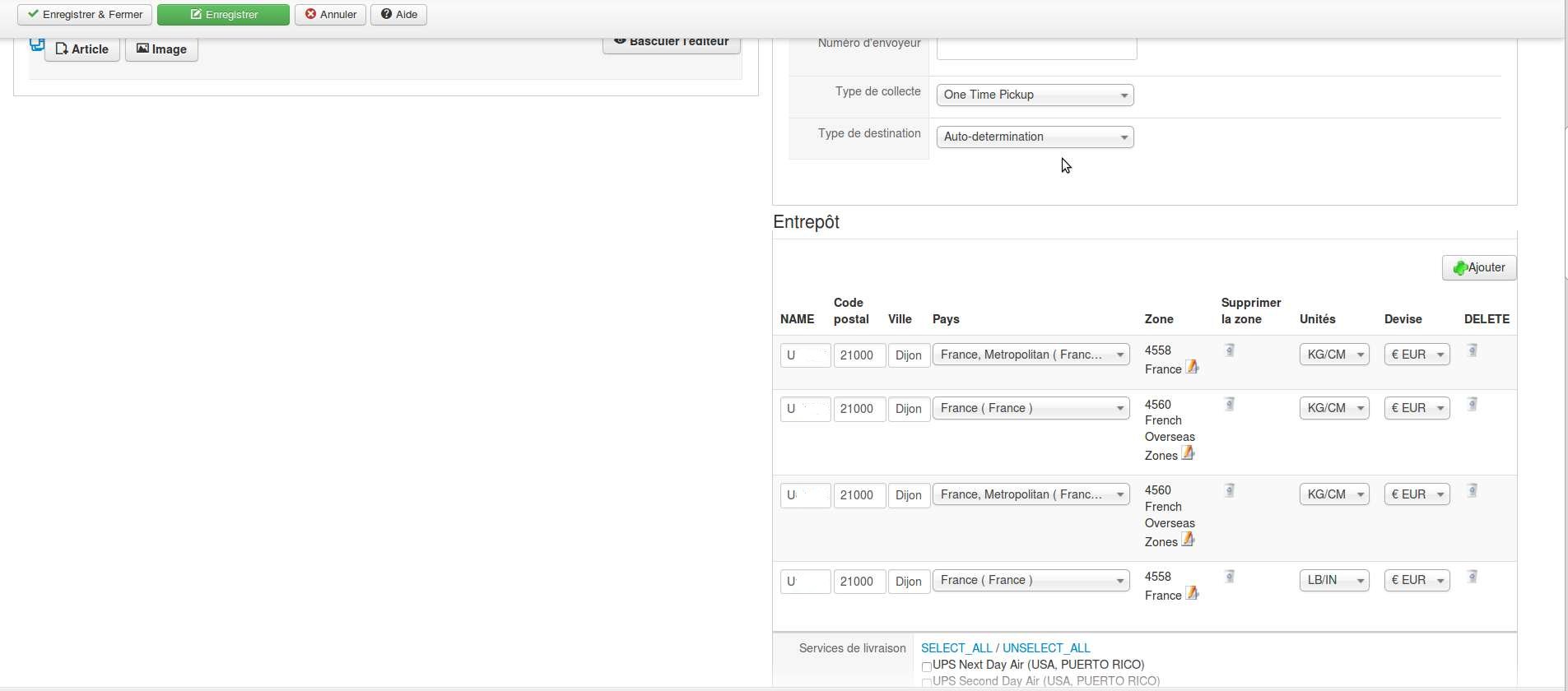This screenshot has height=691, width=1568.
Task: Insert an Article with the editor button
Action: (x=82, y=49)
